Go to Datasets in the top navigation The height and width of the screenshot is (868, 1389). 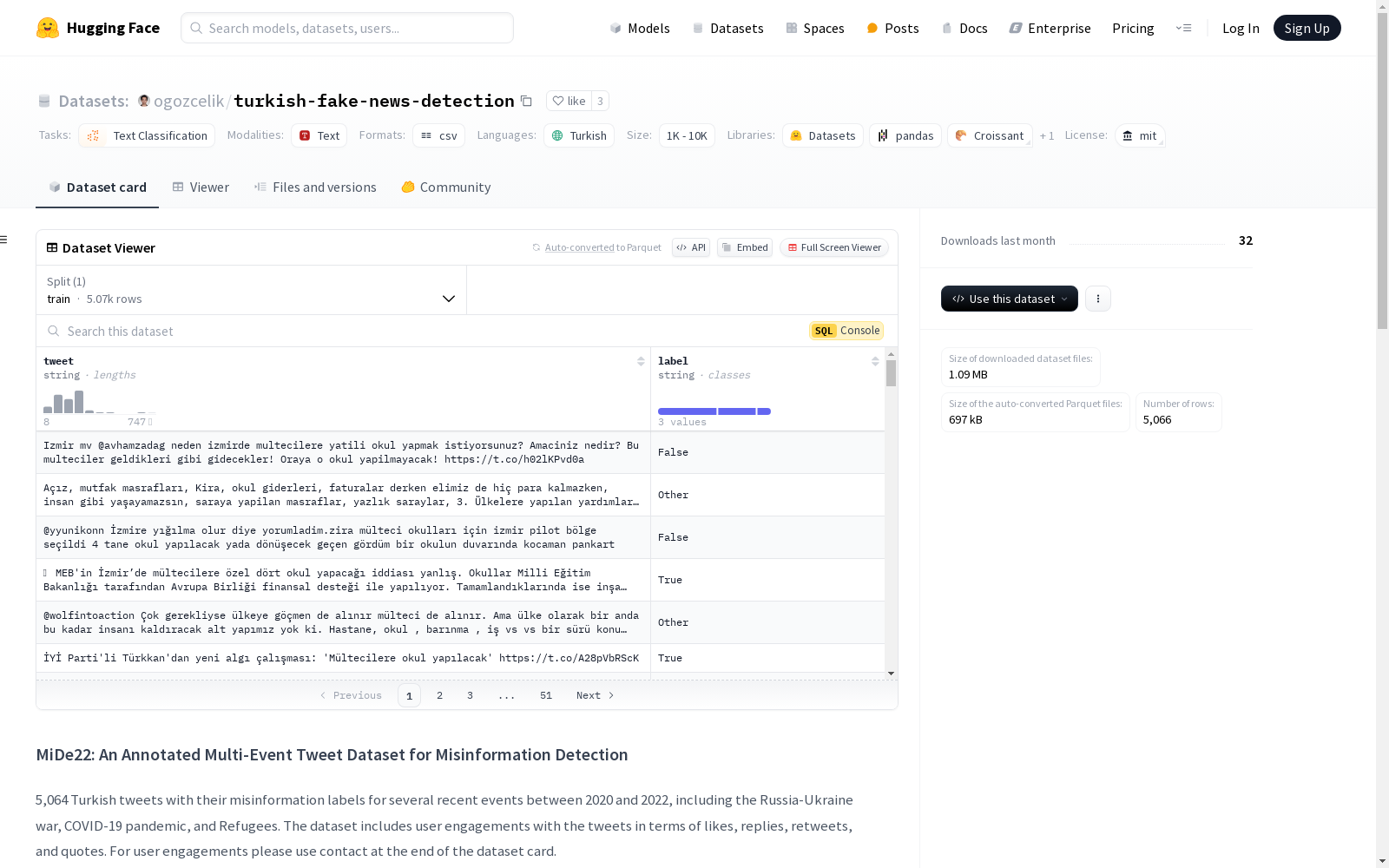click(x=727, y=28)
